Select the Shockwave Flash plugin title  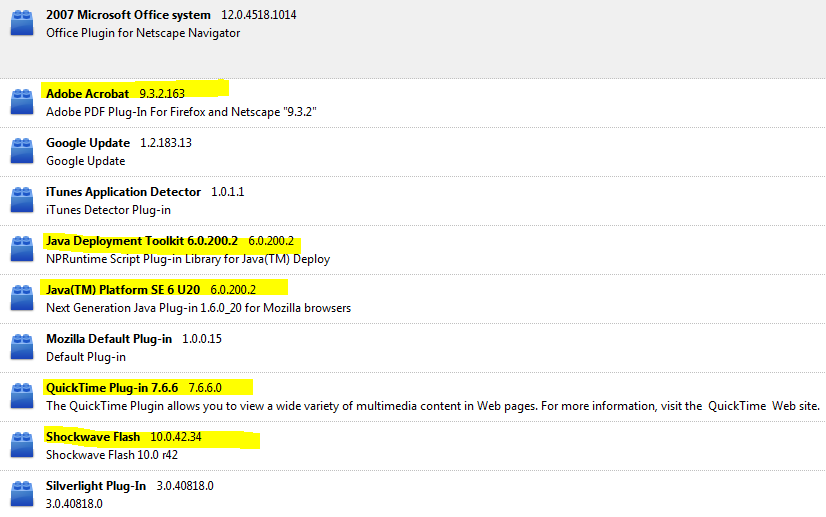pos(93,437)
